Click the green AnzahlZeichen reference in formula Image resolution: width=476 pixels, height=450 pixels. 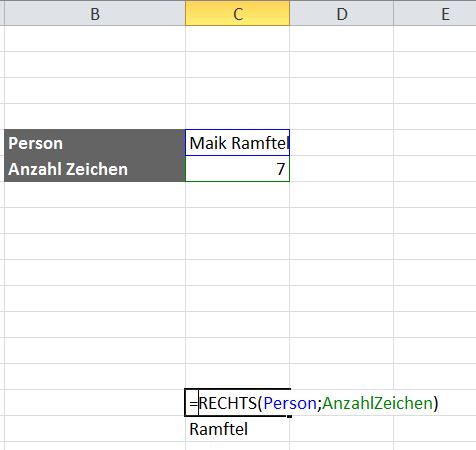(x=377, y=403)
